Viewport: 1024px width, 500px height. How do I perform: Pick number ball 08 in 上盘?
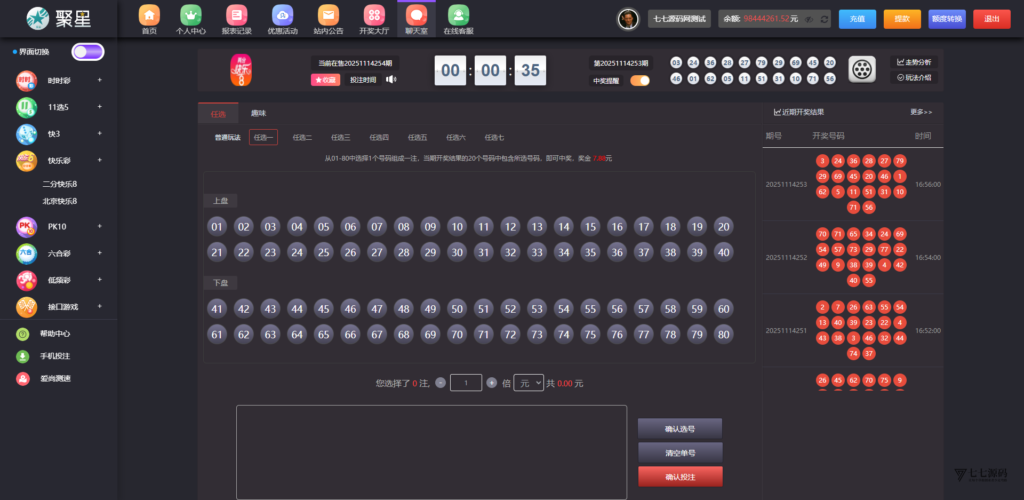click(404, 227)
